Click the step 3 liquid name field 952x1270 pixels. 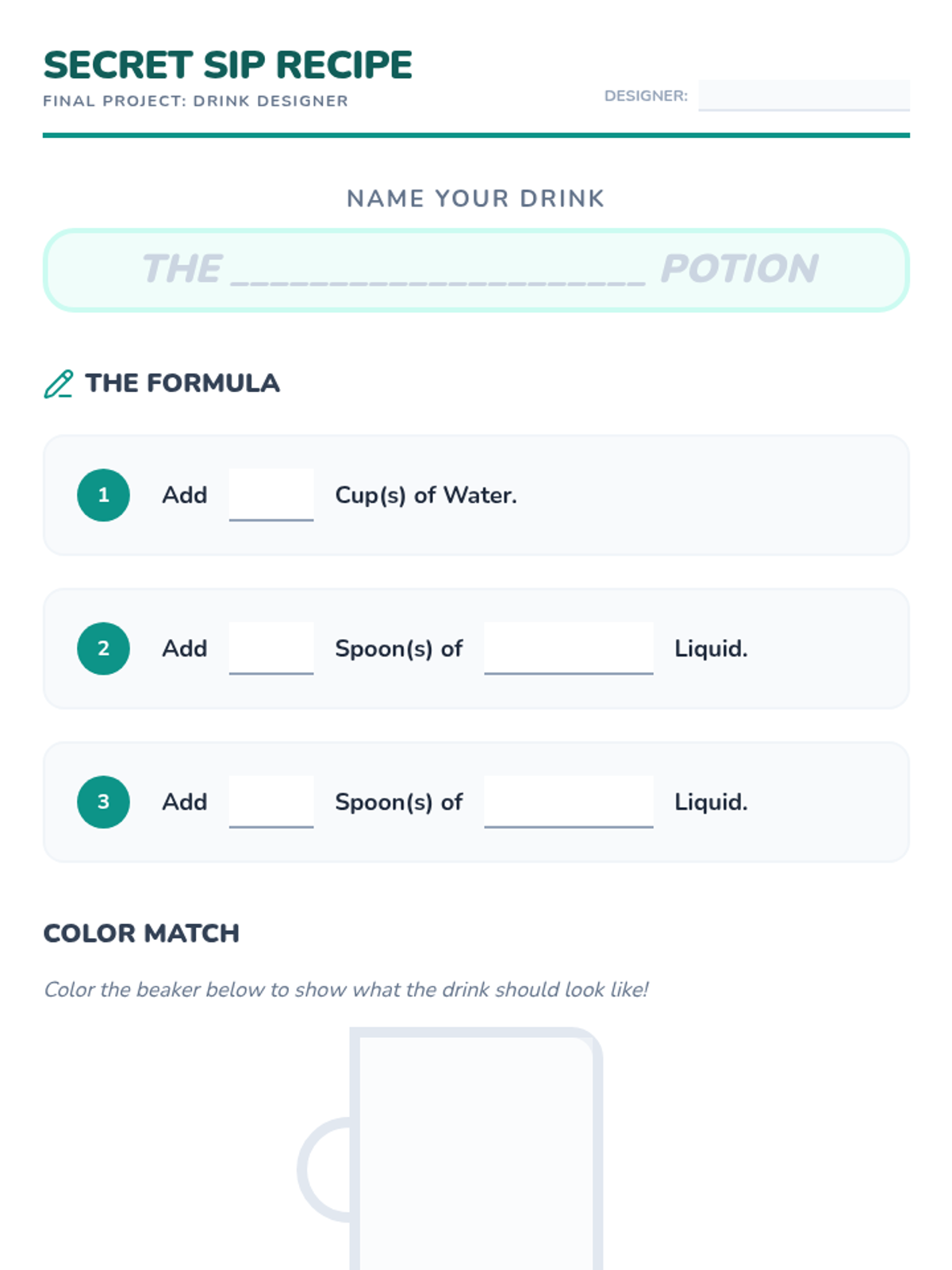click(x=568, y=801)
